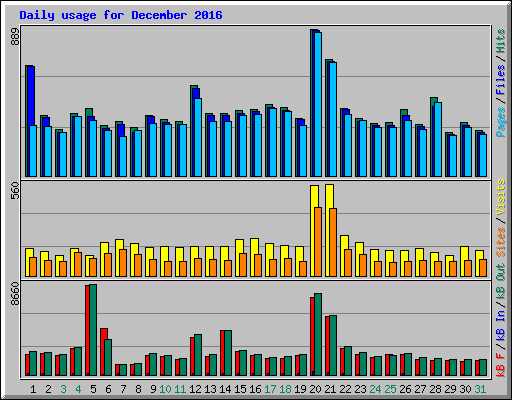Click day 2 on the x-axis
Image resolution: width=512 pixels, height=400 pixels.
pos(48,389)
